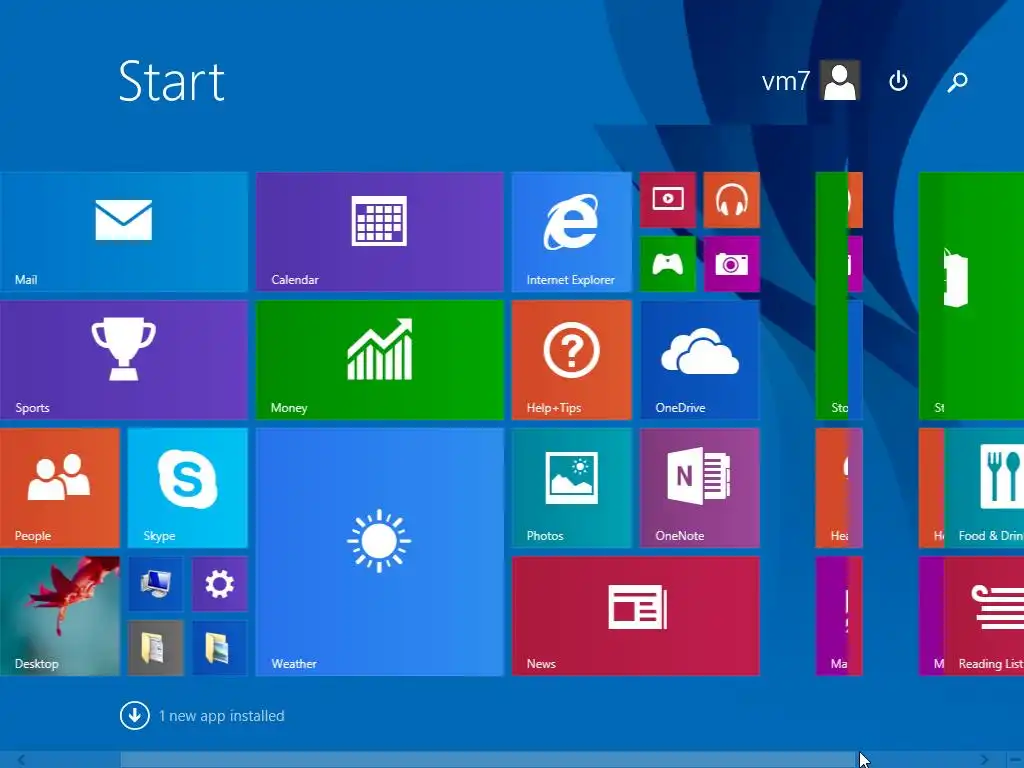Open the Reading List tile

(x=984, y=616)
